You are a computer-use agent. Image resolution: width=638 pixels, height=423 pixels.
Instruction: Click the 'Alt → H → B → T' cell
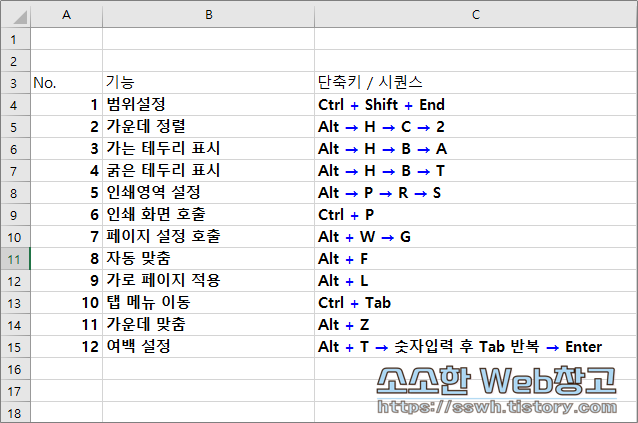(x=476, y=171)
